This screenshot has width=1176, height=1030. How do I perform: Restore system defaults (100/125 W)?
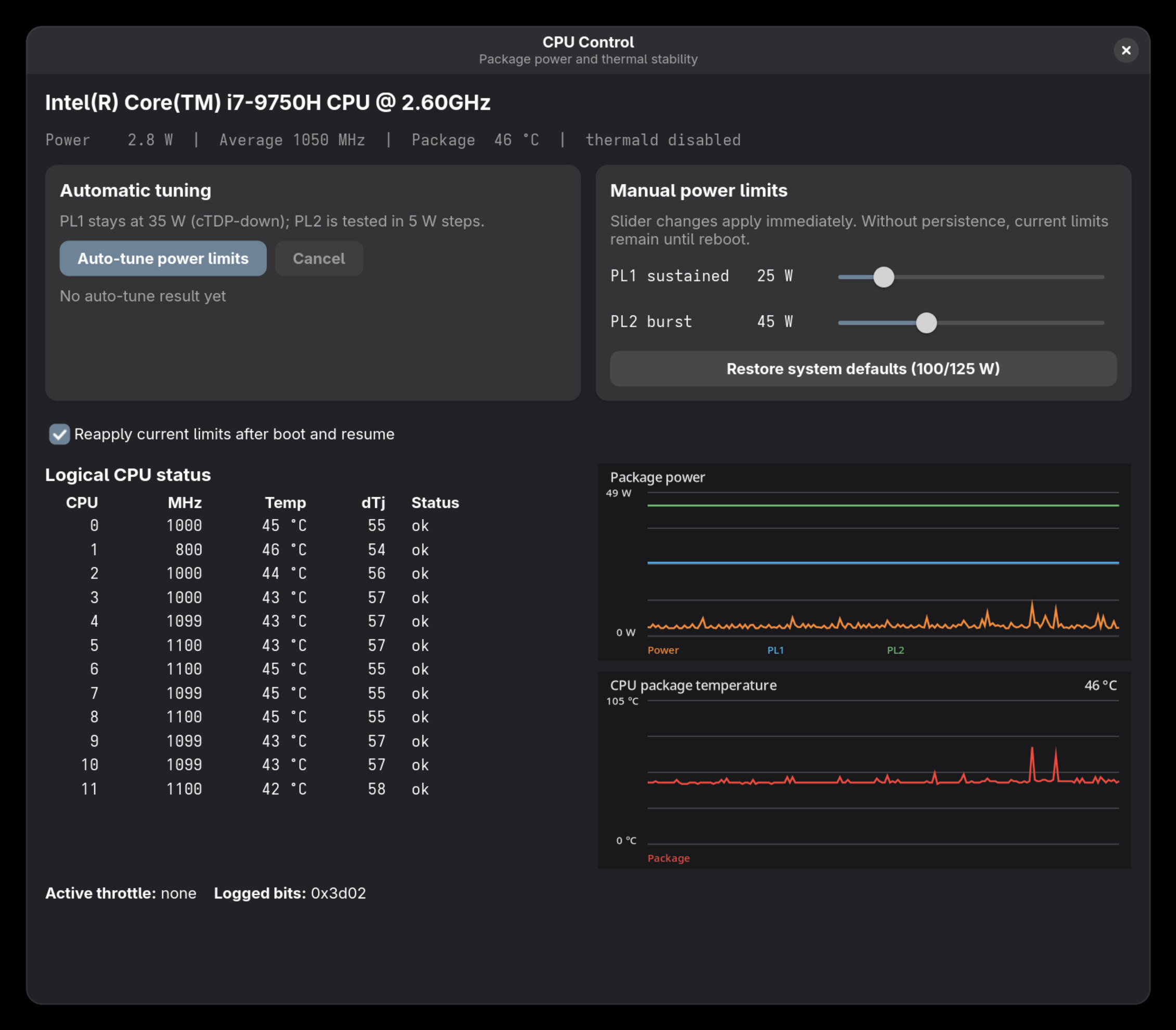click(x=863, y=368)
